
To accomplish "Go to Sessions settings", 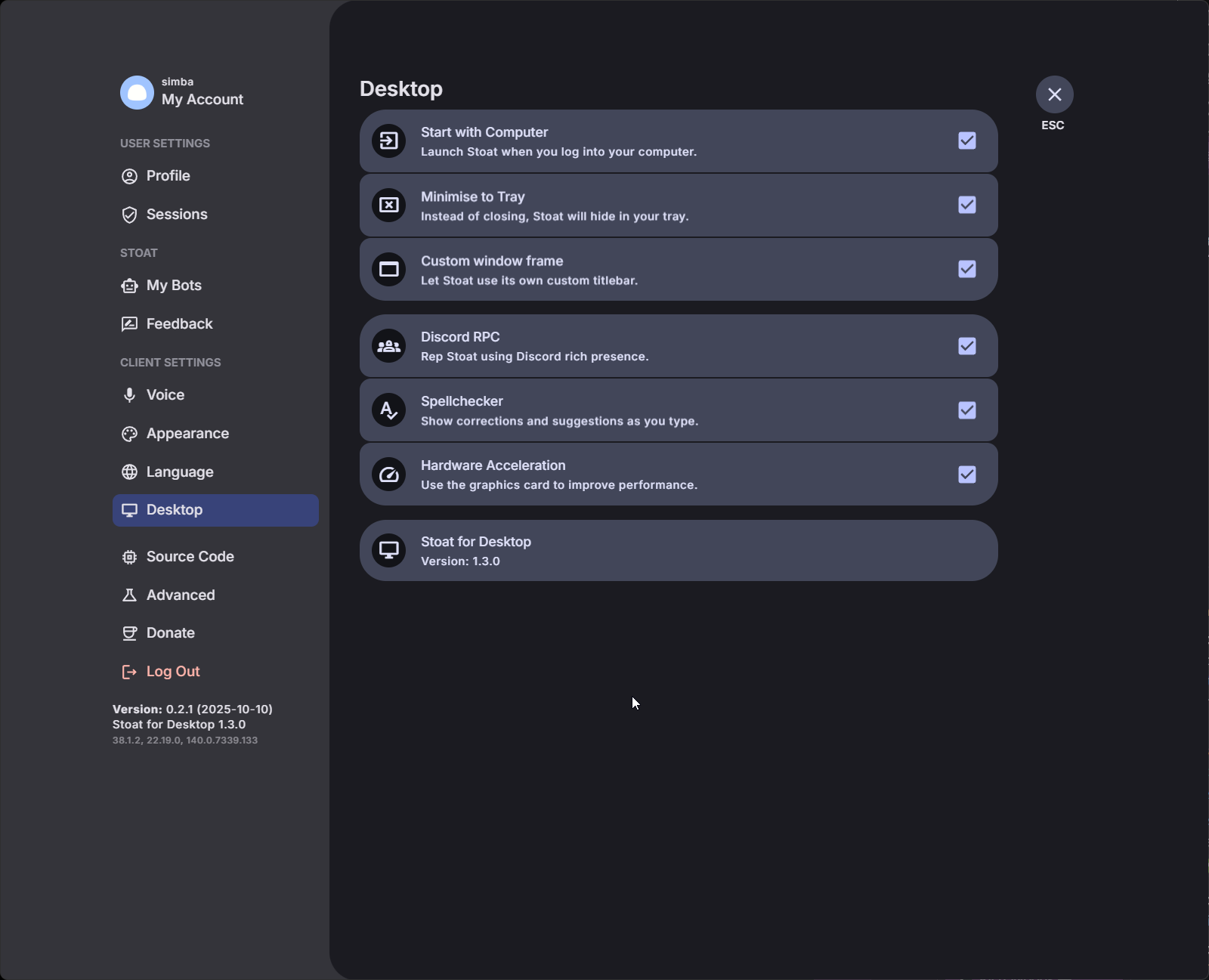I will pyautogui.click(x=215, y=215).
